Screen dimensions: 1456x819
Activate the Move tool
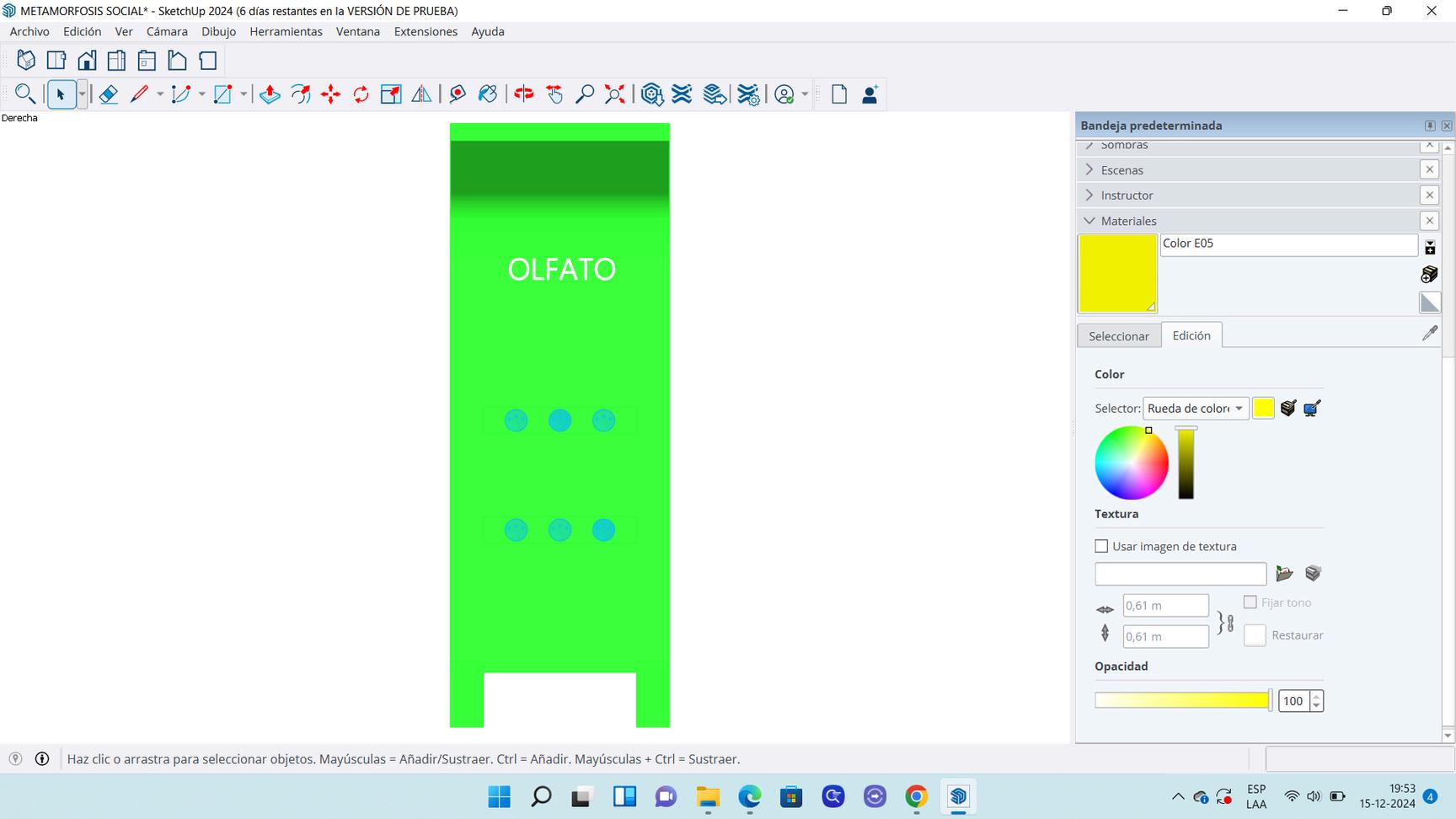click(x=331, y=94)
